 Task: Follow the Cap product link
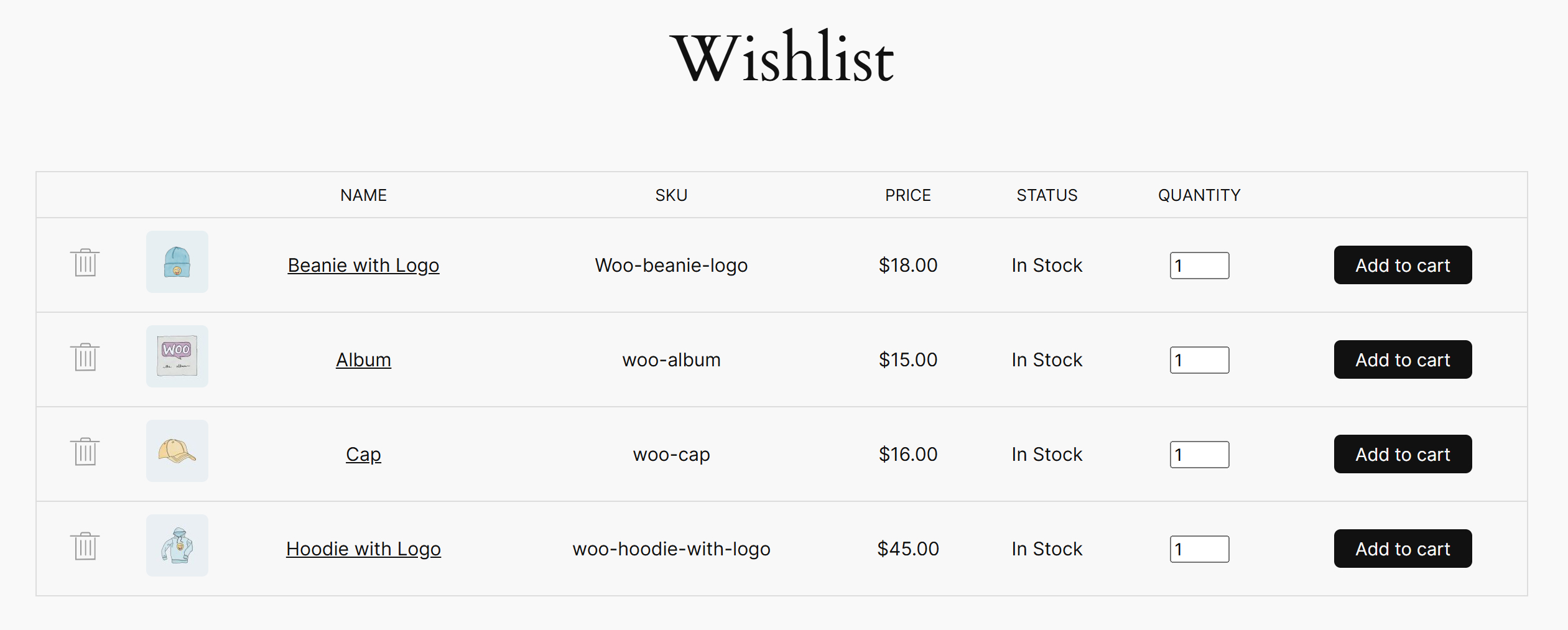[363, 455]
